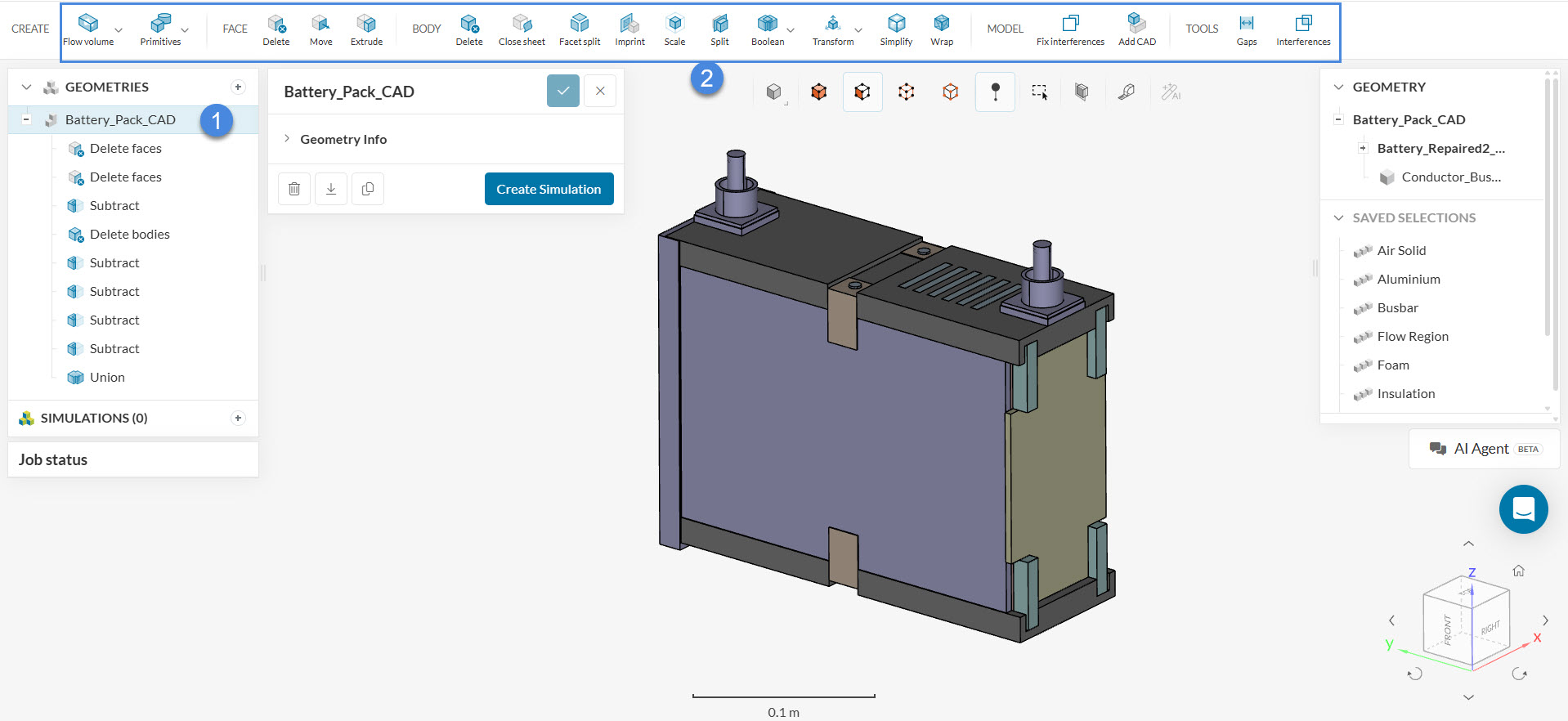Open the Boolean dropdown arrow

791,30
